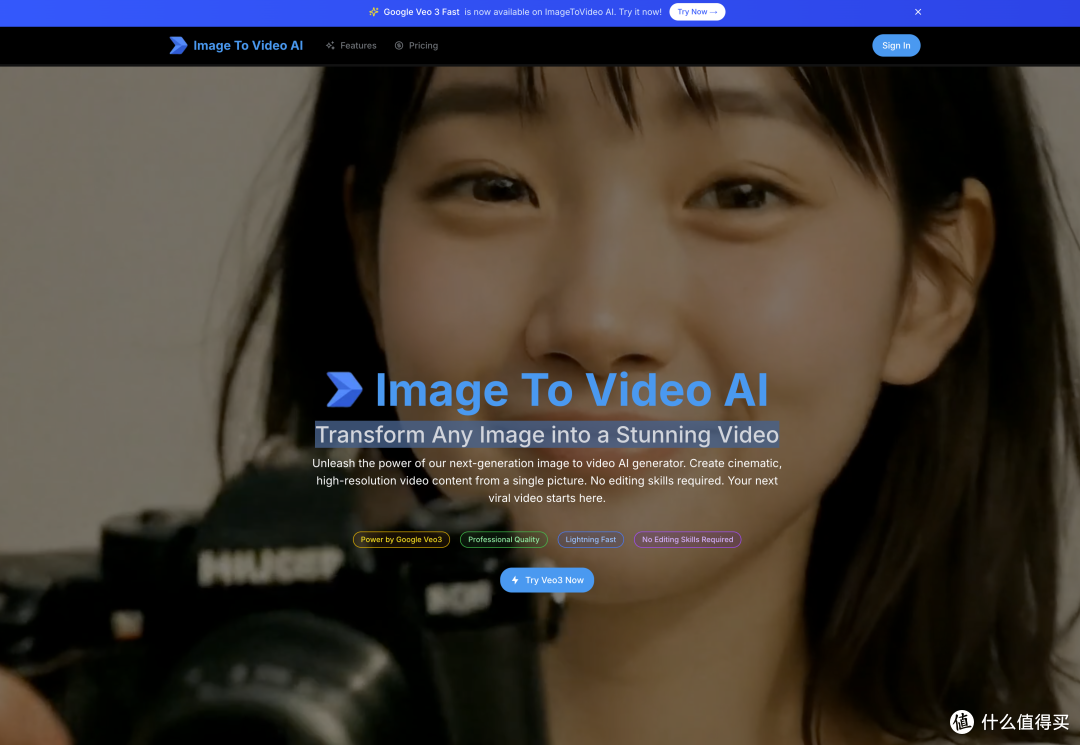This screenshot has height=745, width=1080.
Task: Click the Lightning Fast badge
Action: 590,540
